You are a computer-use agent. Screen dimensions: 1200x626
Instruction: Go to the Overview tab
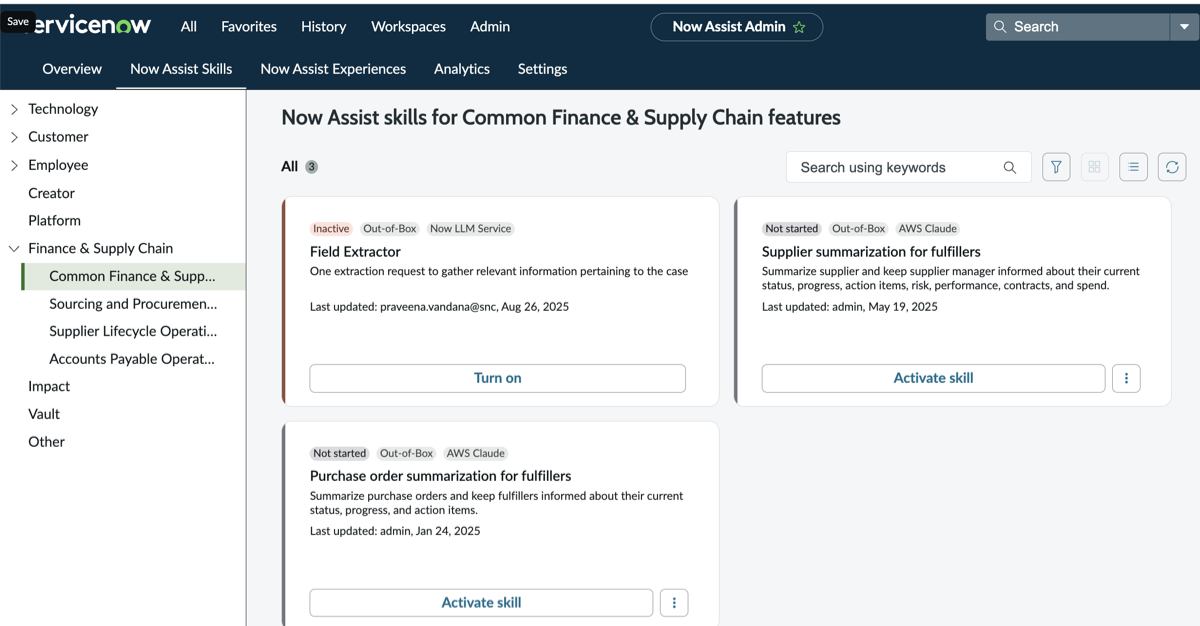[x=72, y=69]
